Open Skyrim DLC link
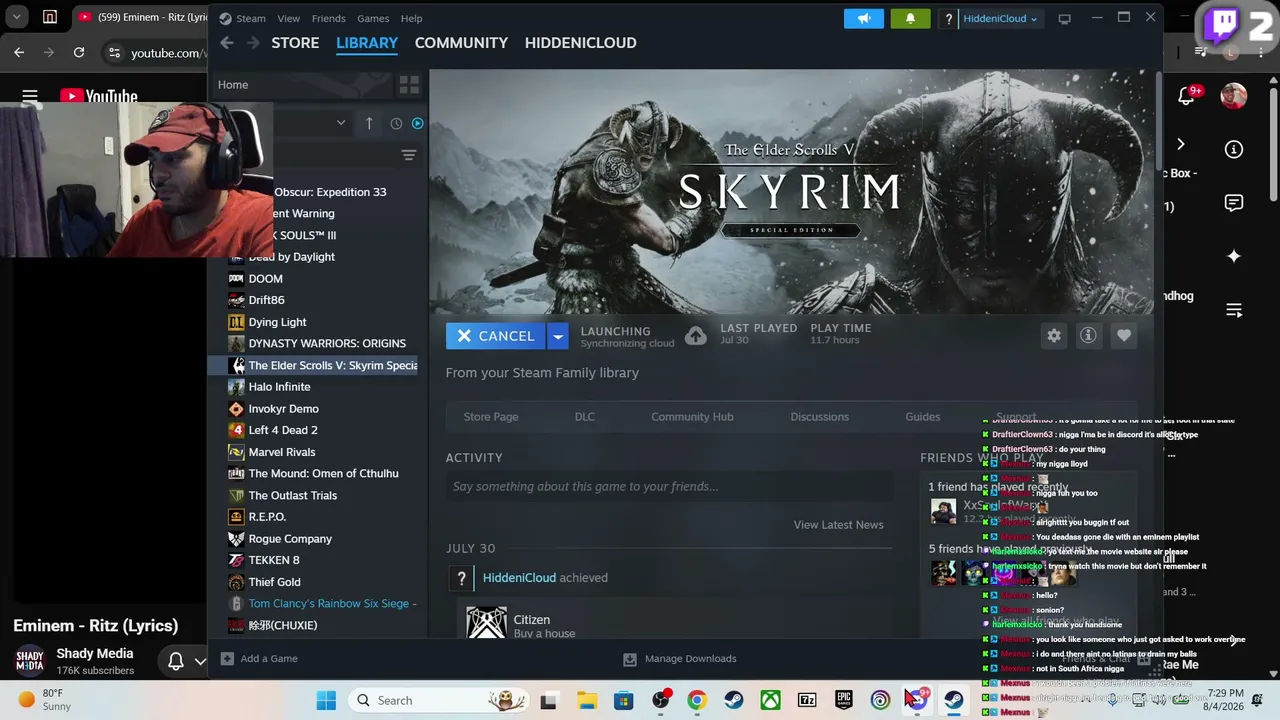1280x720 pixels. [585, 417]
